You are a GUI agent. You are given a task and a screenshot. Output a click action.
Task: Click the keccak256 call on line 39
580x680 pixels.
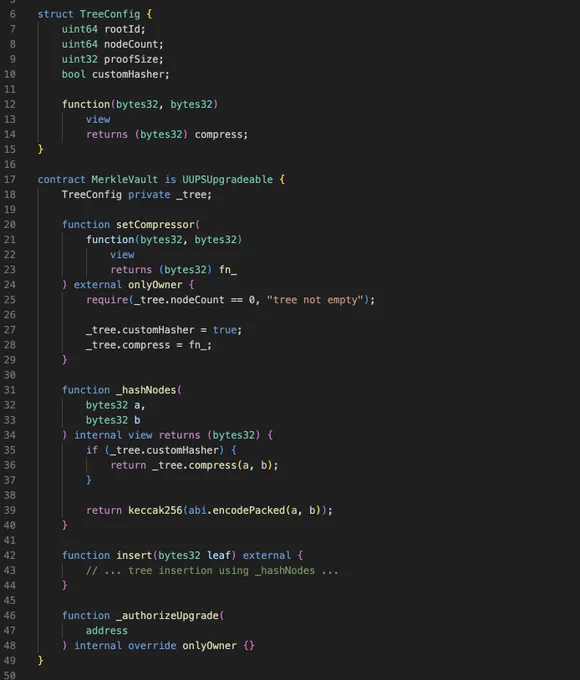[155, 510]
